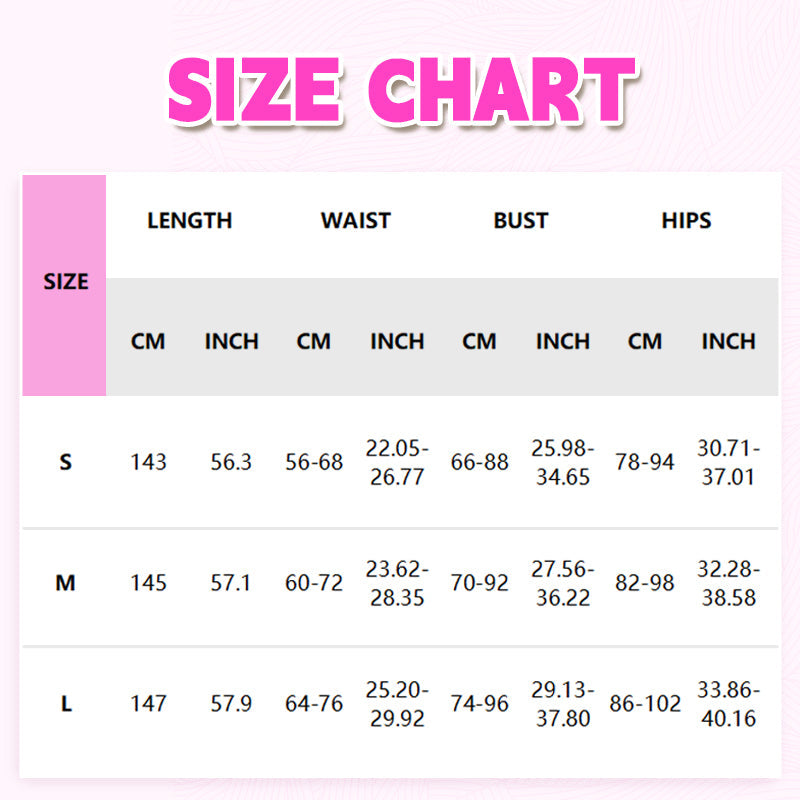Select the WAIST column header
This screenshot has width=800, height=800.
pyautogui.click(x=355, y=221)
